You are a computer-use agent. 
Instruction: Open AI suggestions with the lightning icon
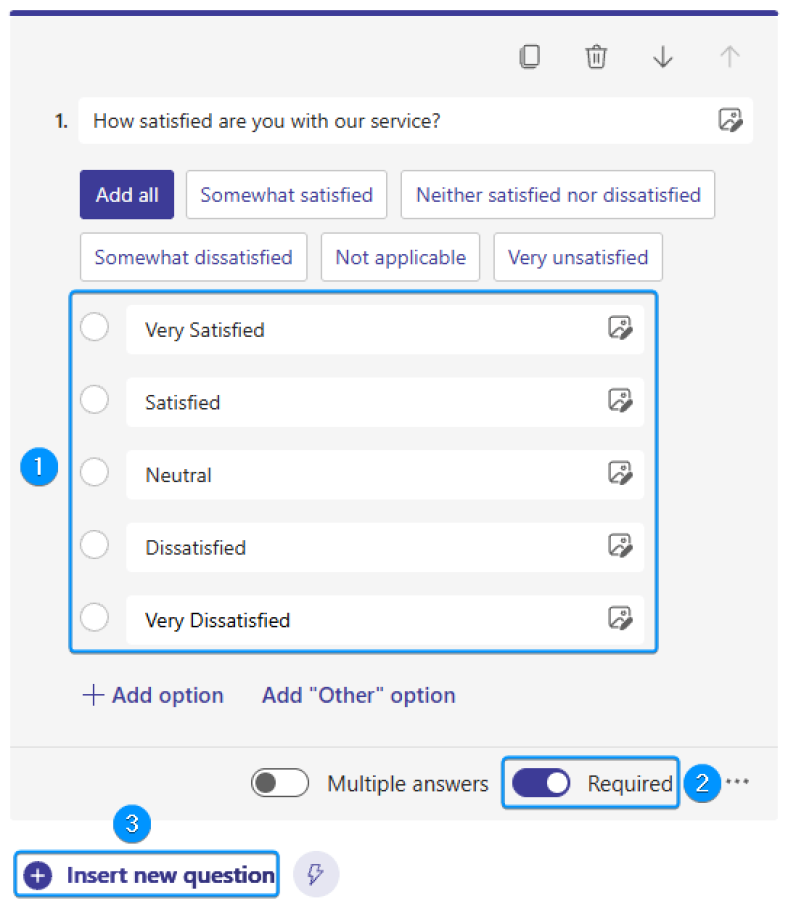pos(316,874)
